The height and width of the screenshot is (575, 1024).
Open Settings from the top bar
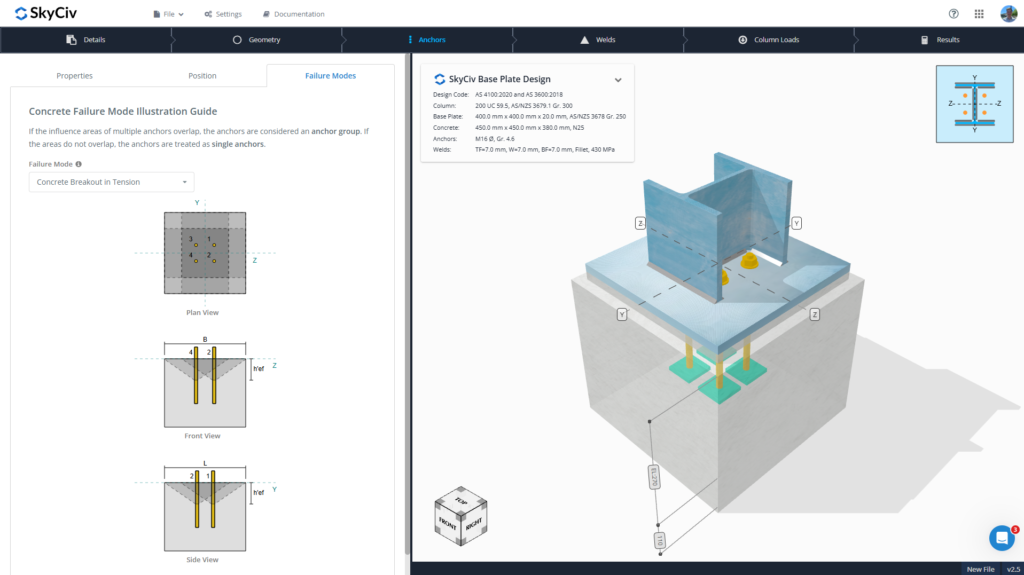tap(223, 14)
